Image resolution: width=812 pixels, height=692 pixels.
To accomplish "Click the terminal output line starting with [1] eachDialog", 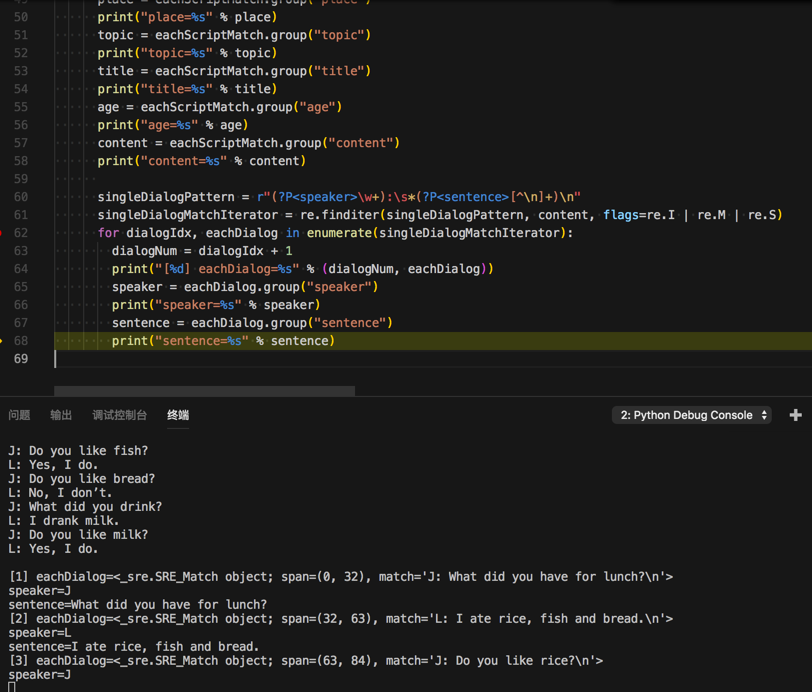I will click(x=340, y=577).
